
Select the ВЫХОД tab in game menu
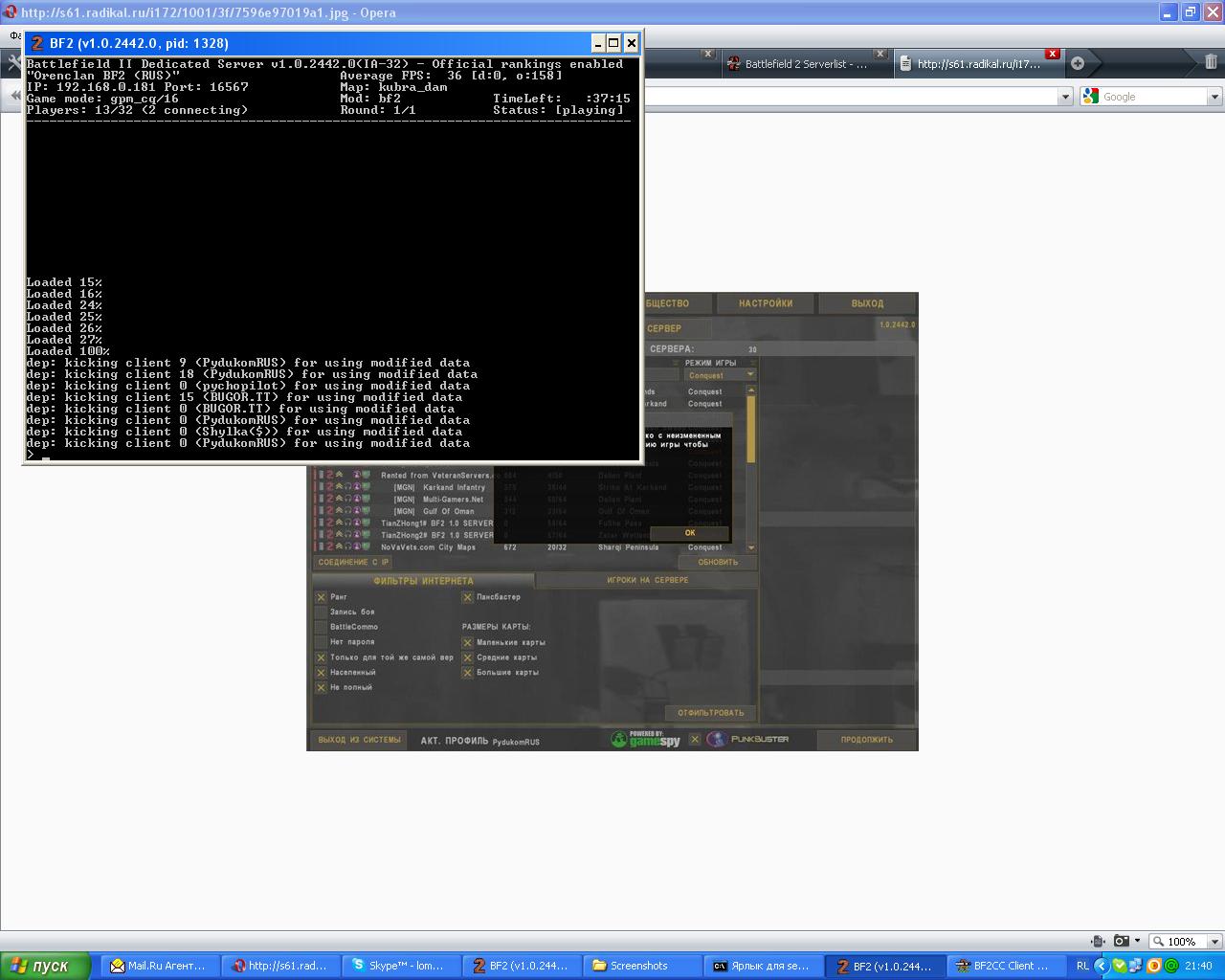(867, 303)
